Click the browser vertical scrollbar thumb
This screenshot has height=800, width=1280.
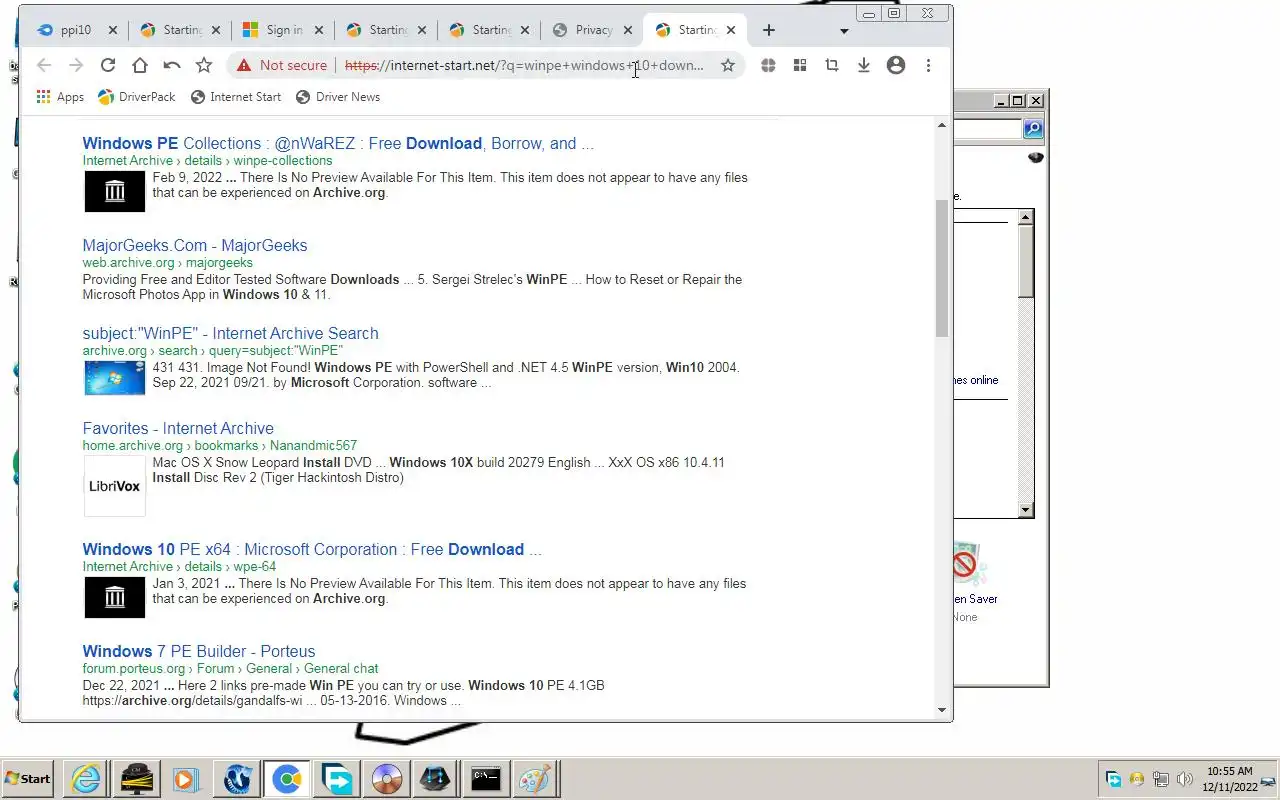point(941,267)
